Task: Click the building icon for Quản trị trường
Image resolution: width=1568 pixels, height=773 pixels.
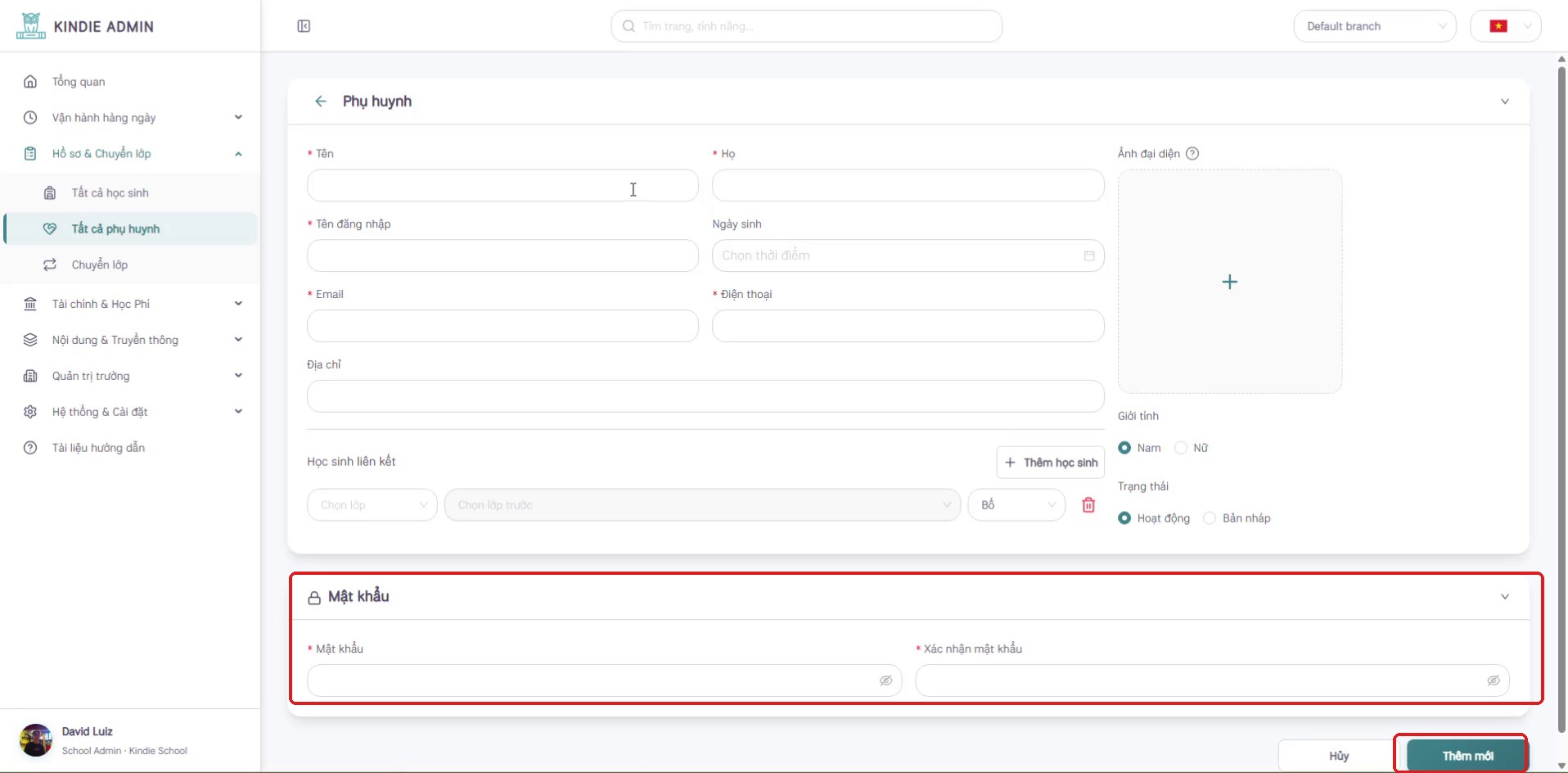Action: [x=30, y=376]
